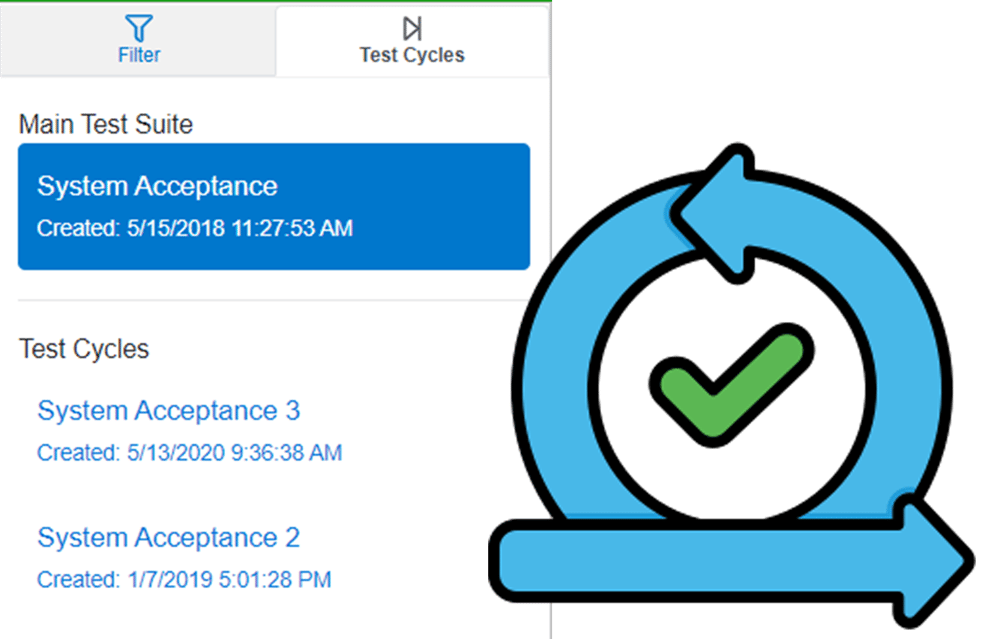Expand the Test Cycles list
The width and height of the screenshot is (1000, 639).
pyautogui.click(x=84, y=349)
